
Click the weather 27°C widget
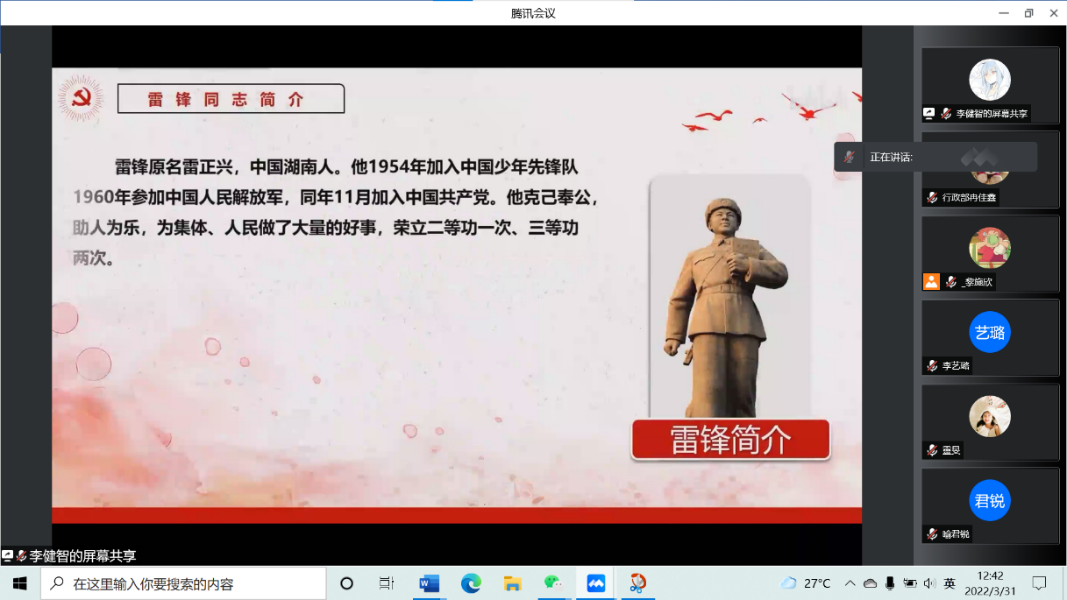pyautogui.click(x=806, y=583)
